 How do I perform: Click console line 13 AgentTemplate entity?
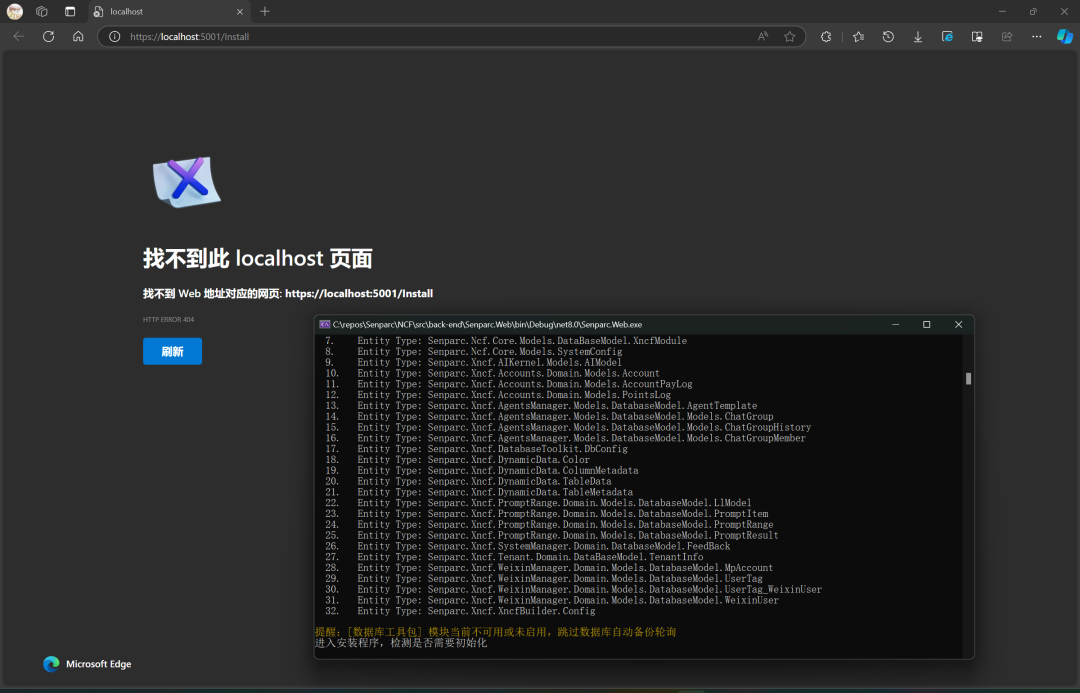tap(541, 406)
